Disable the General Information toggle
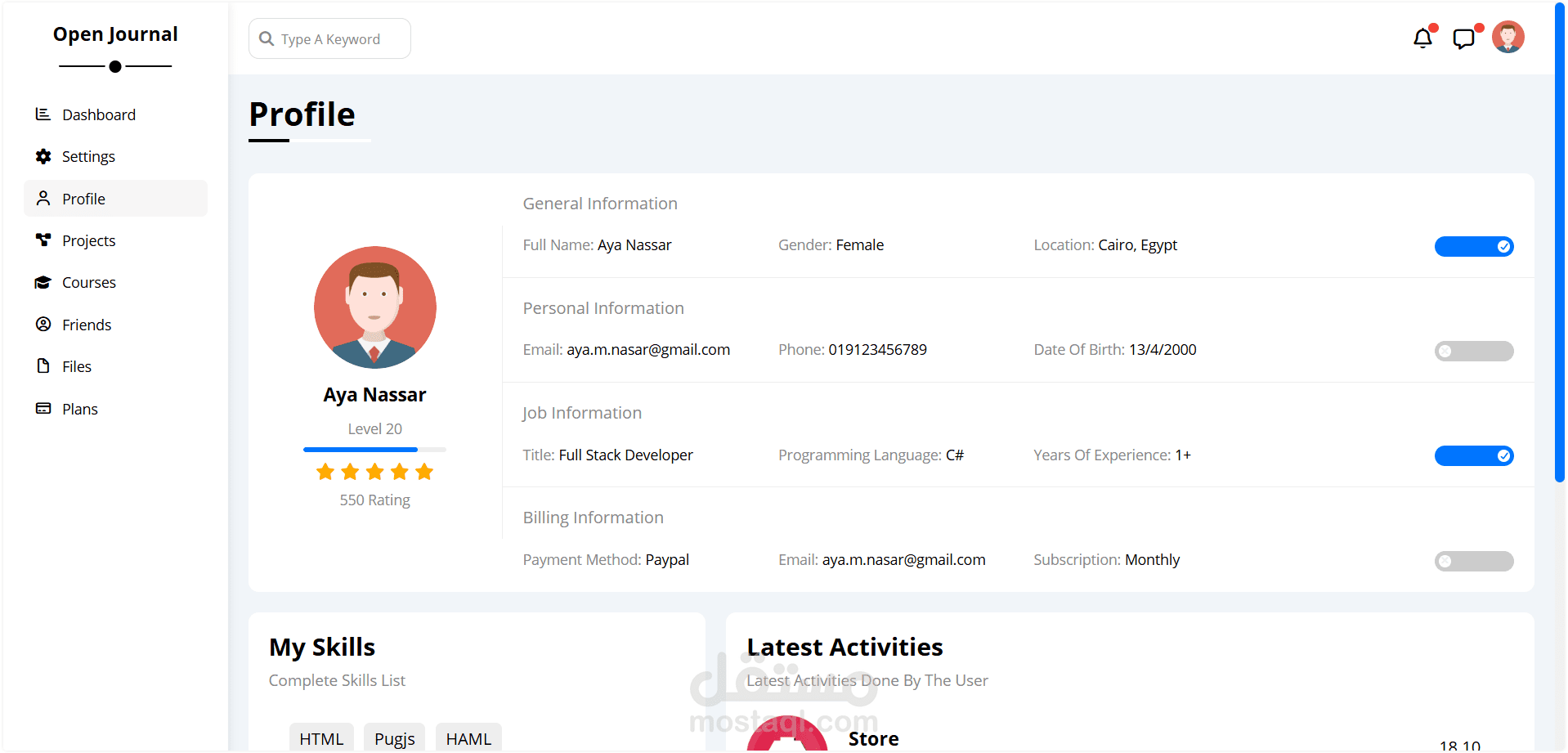The height and width of the screenshot is (753, 1568). [1474, 246]
